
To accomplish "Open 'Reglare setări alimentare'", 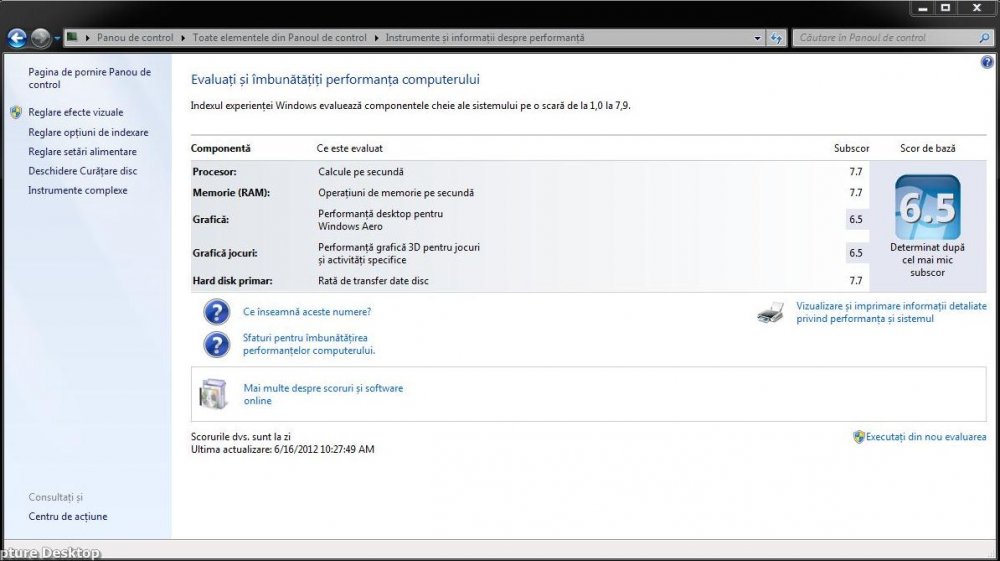I will click(x=82, y=151).
